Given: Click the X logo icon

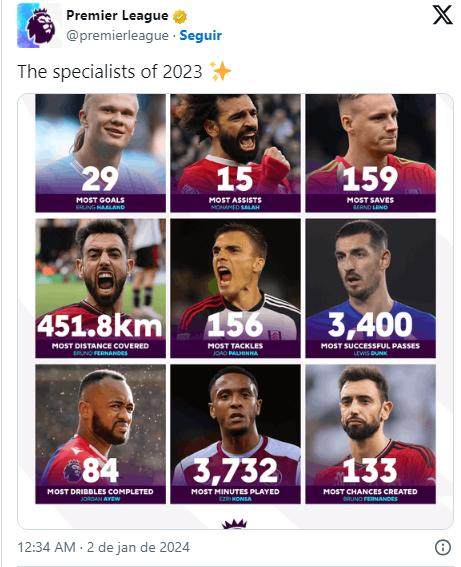Looking at the screenshot, I should point(443,15).
